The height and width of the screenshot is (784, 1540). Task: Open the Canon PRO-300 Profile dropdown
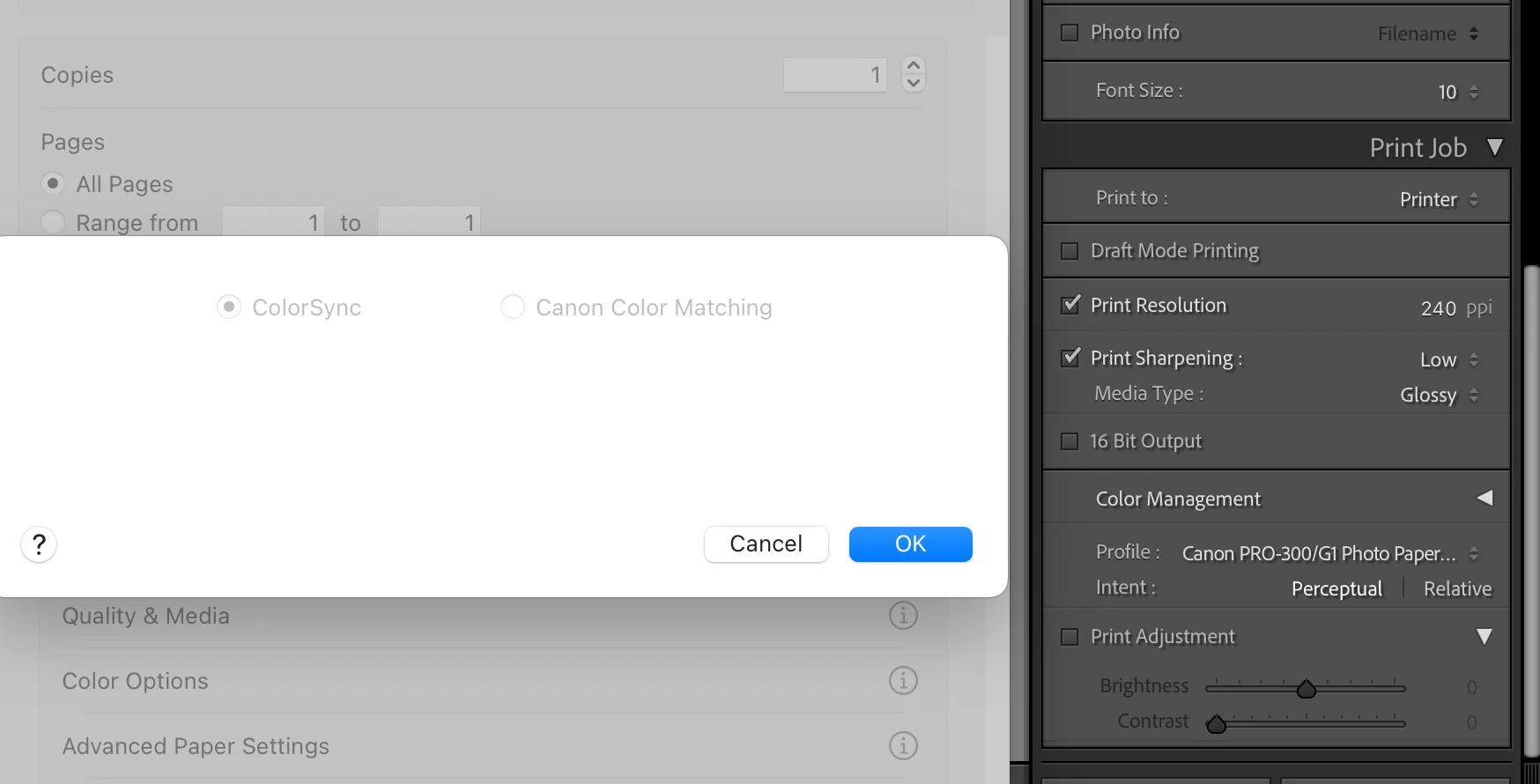click(1330, 553)
